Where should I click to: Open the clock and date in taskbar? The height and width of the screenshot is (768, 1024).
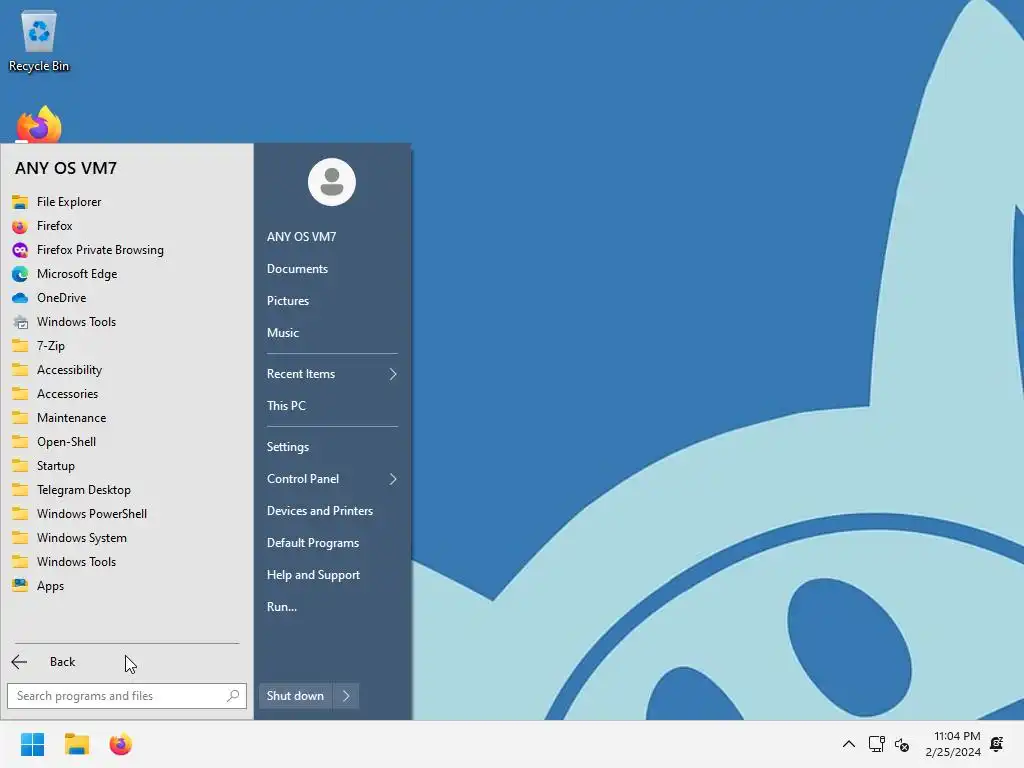tap(953, 744)
